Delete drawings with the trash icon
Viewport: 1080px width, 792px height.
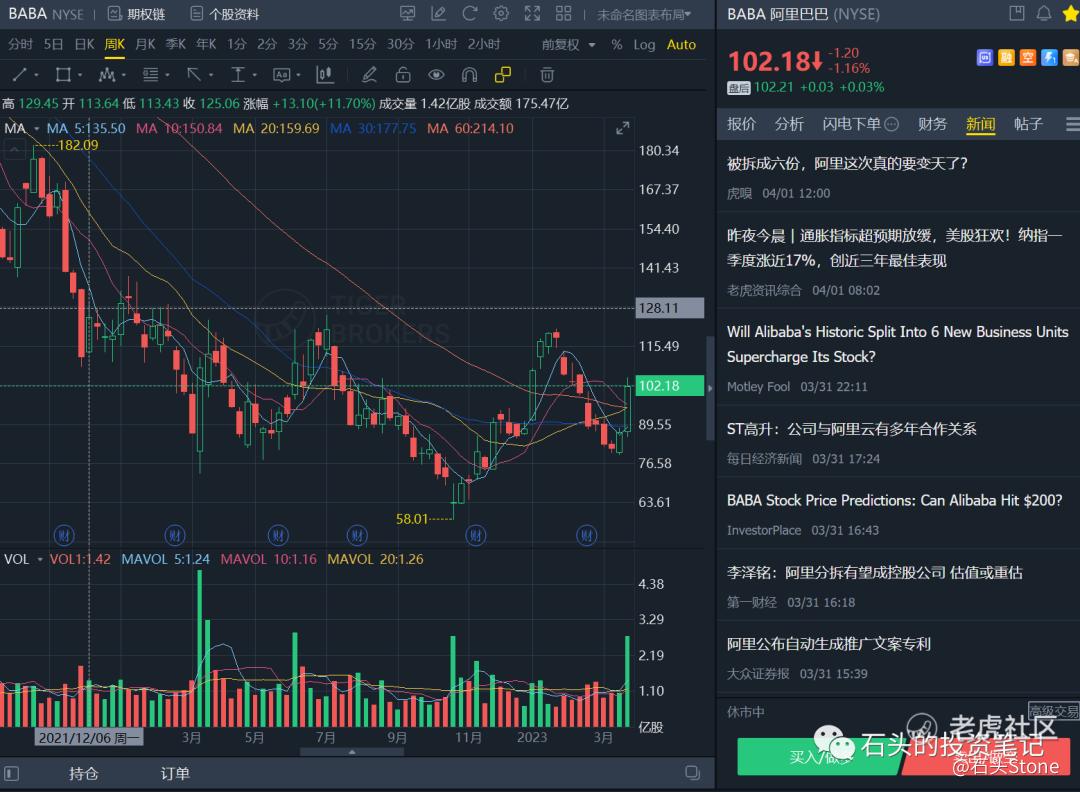(547, 74)
